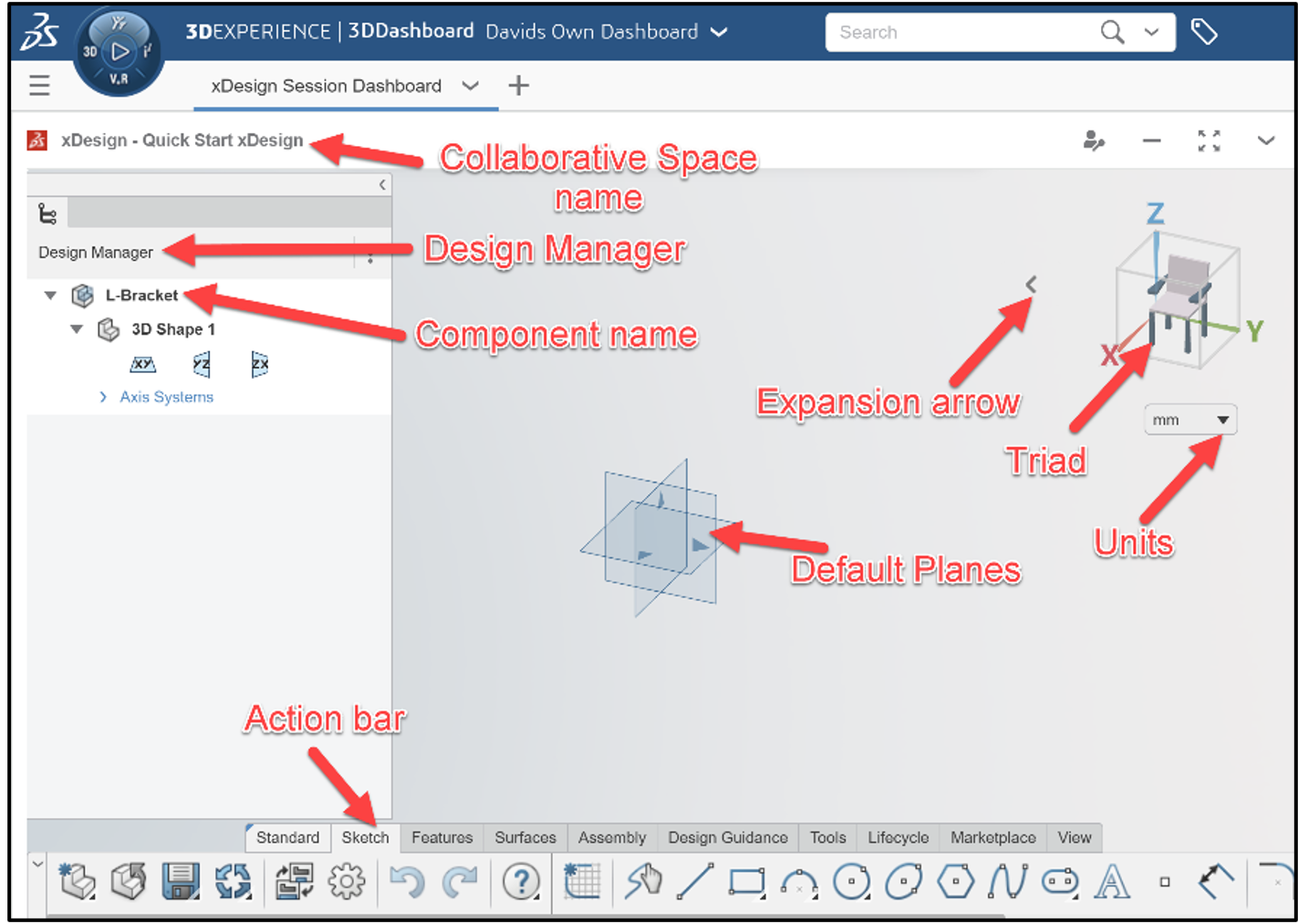The height and width of the screenshot is (924, 1298).
Task: Switch to the Features tab
Action: pyautogui.click(x=441, y=837)
